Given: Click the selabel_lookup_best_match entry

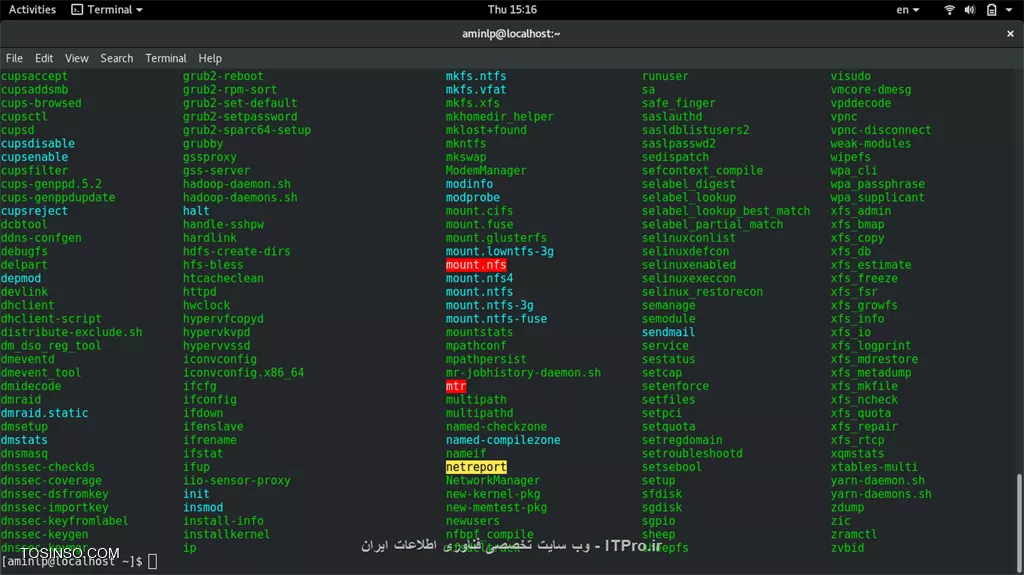Looking at the screenshot, I should pos(726,211).
